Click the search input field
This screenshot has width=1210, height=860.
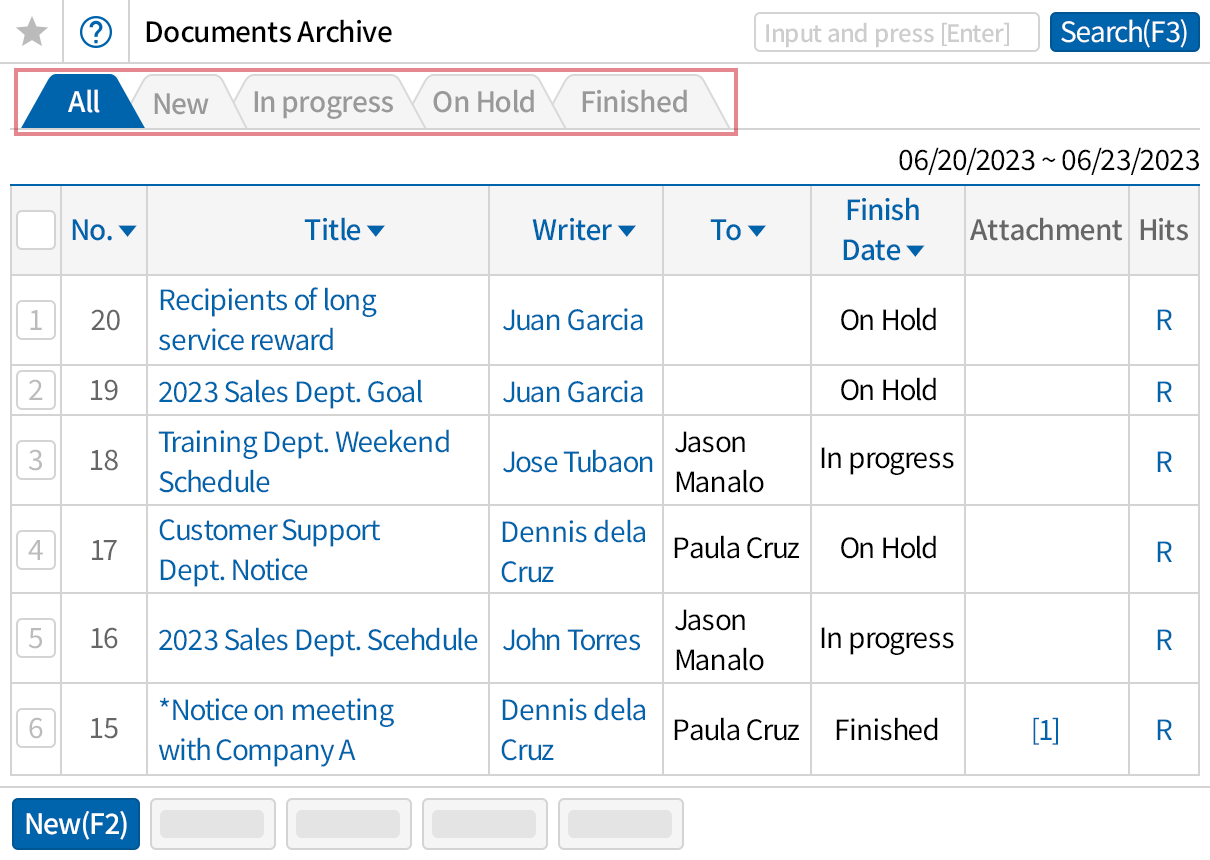pos(896,32)
